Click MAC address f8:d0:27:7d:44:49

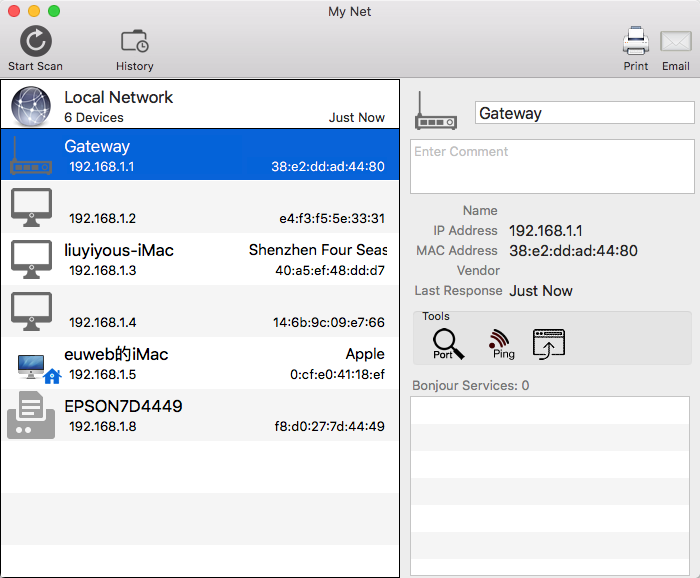coord(329,426)
